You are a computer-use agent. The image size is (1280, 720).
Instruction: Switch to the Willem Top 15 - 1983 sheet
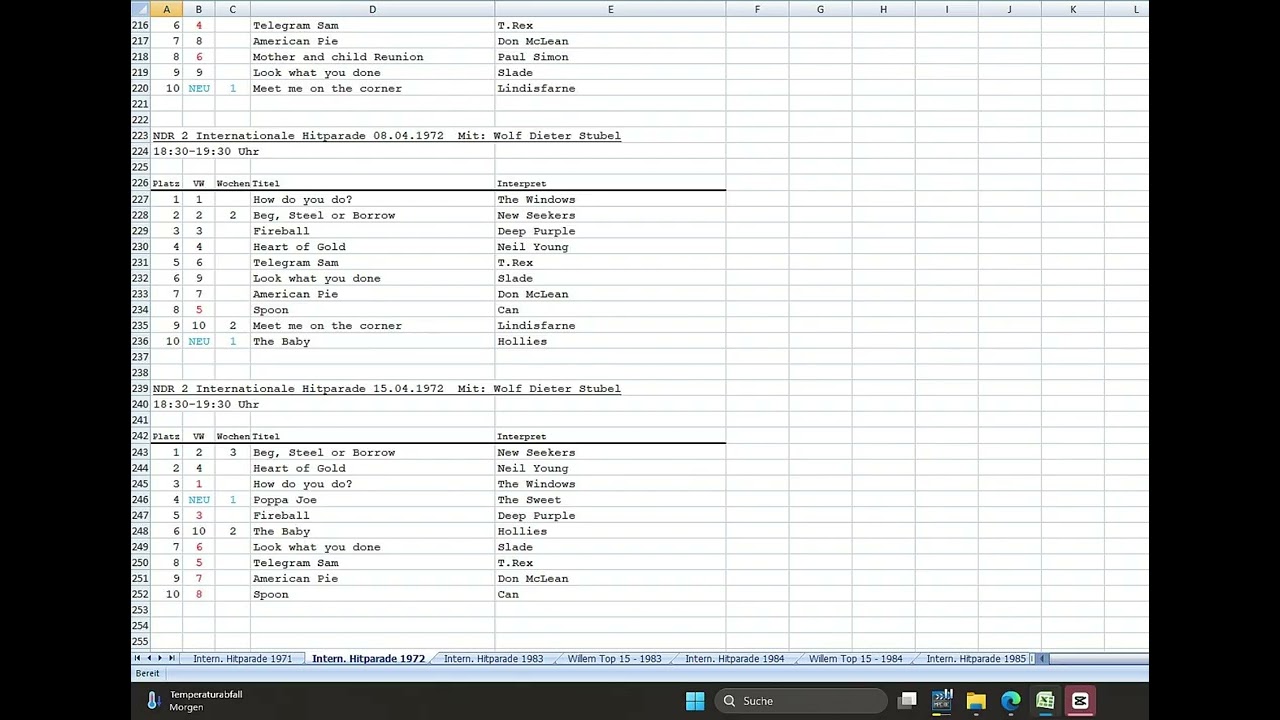614,659
